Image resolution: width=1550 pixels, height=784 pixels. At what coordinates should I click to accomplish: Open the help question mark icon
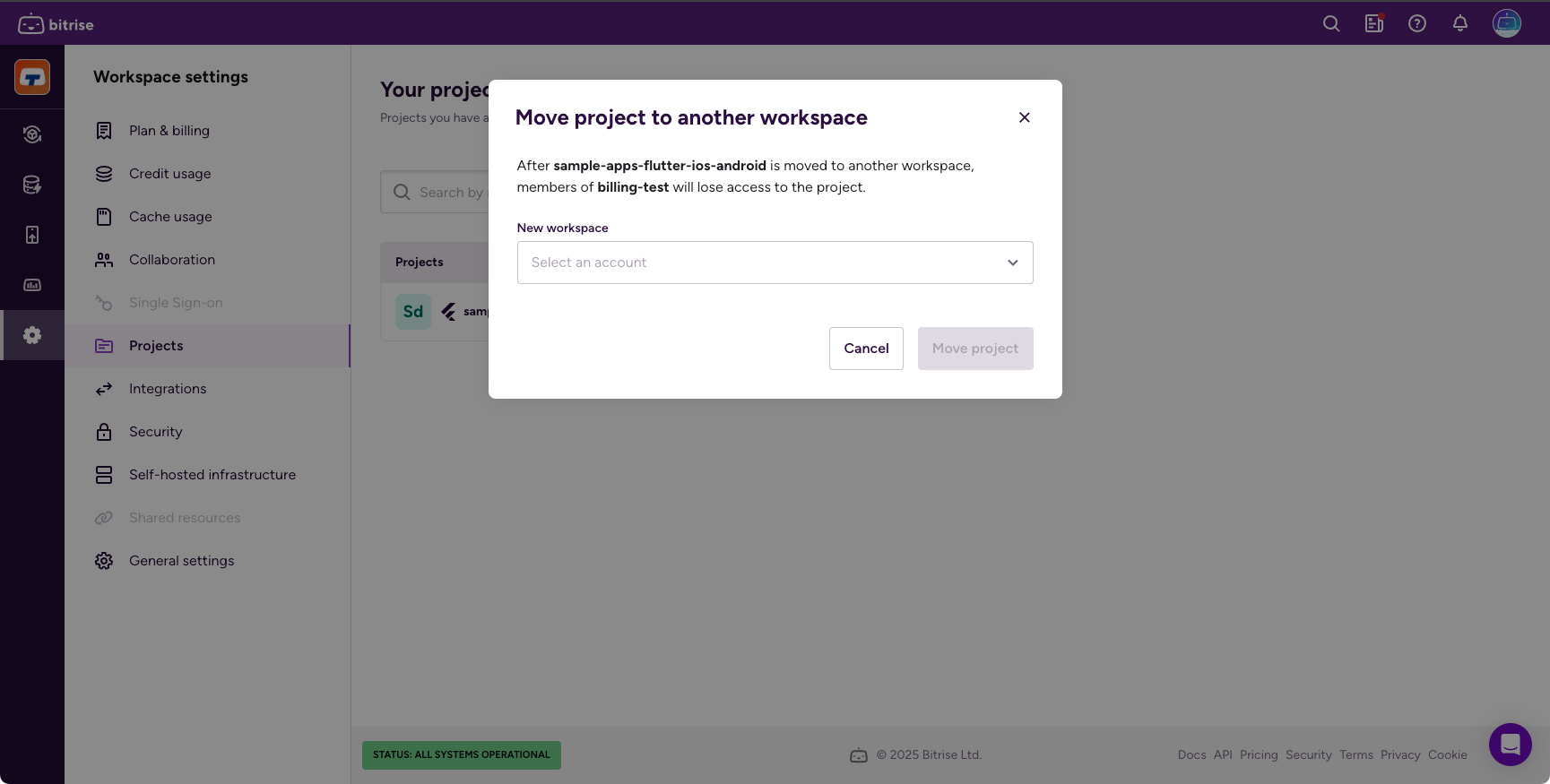(1417, 24)
